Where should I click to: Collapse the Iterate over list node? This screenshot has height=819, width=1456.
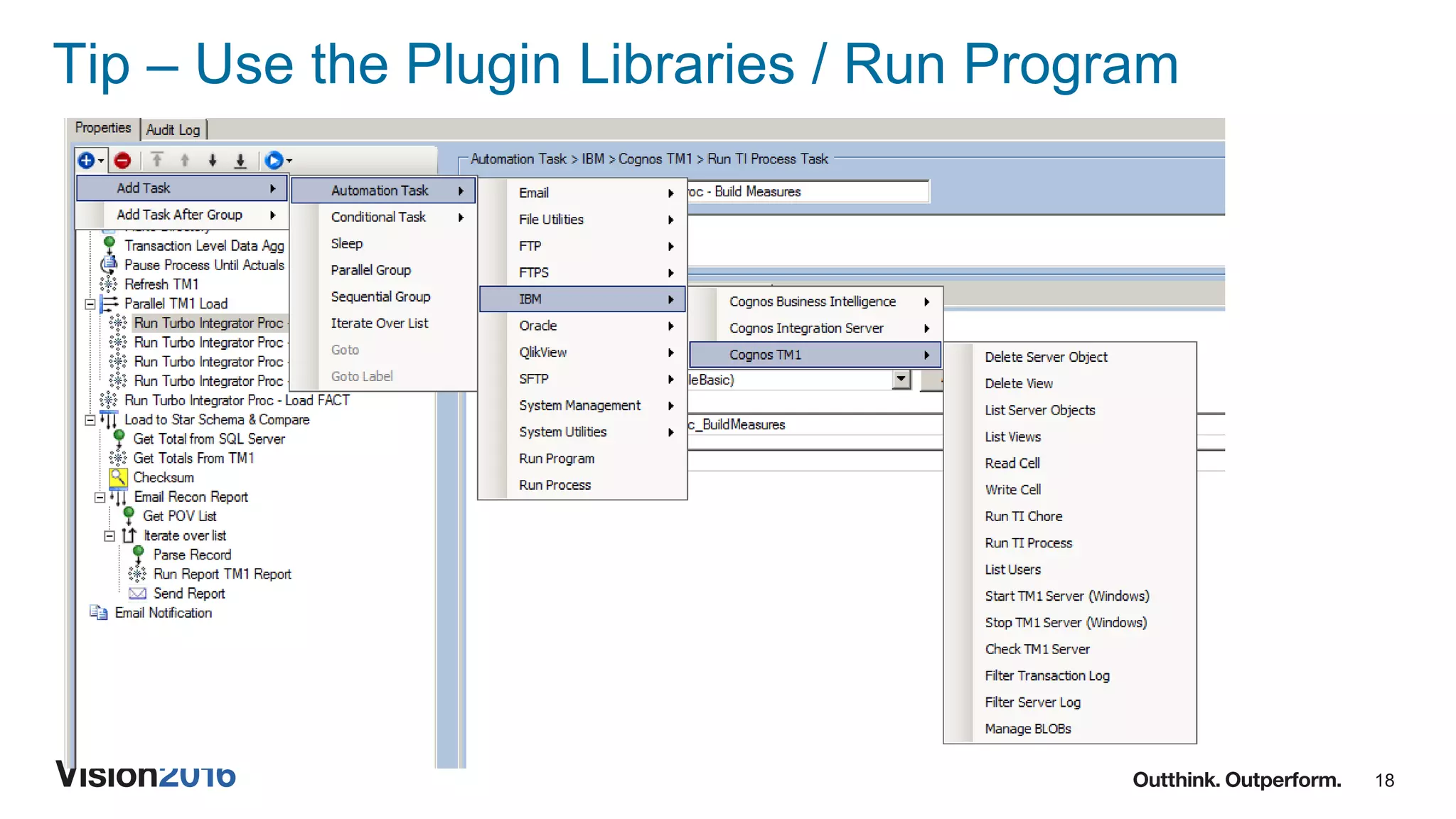click(x=109, y=536)
